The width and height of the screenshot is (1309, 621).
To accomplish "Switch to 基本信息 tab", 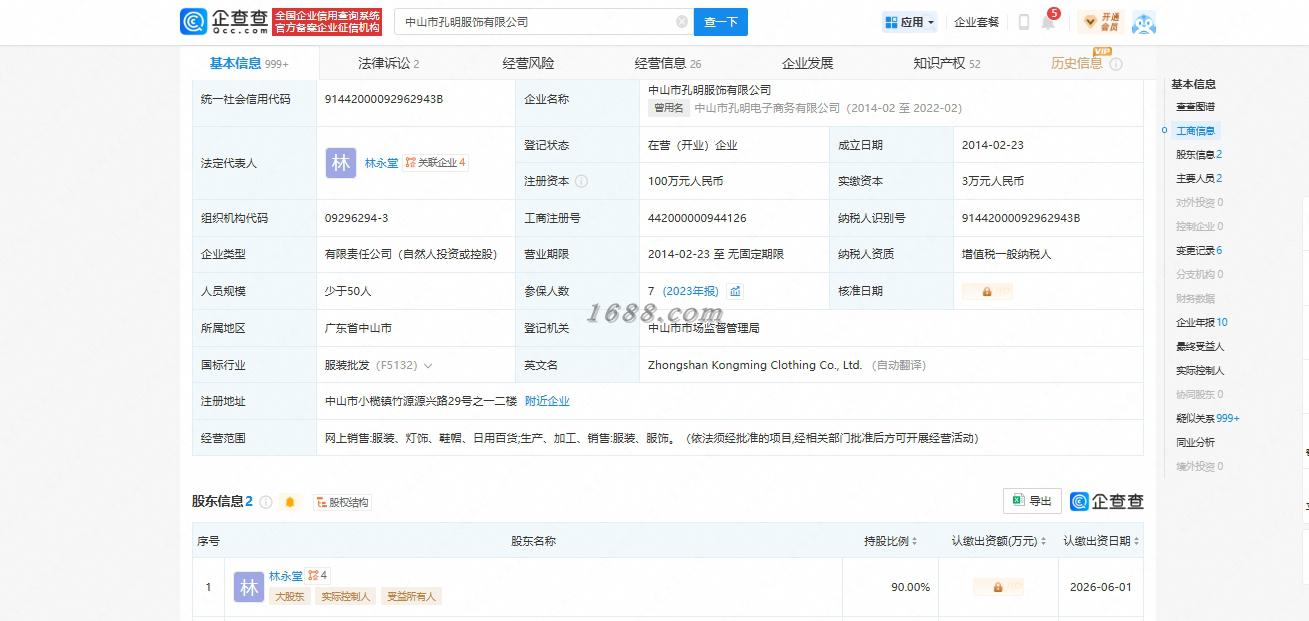I will tap(249, 63).
